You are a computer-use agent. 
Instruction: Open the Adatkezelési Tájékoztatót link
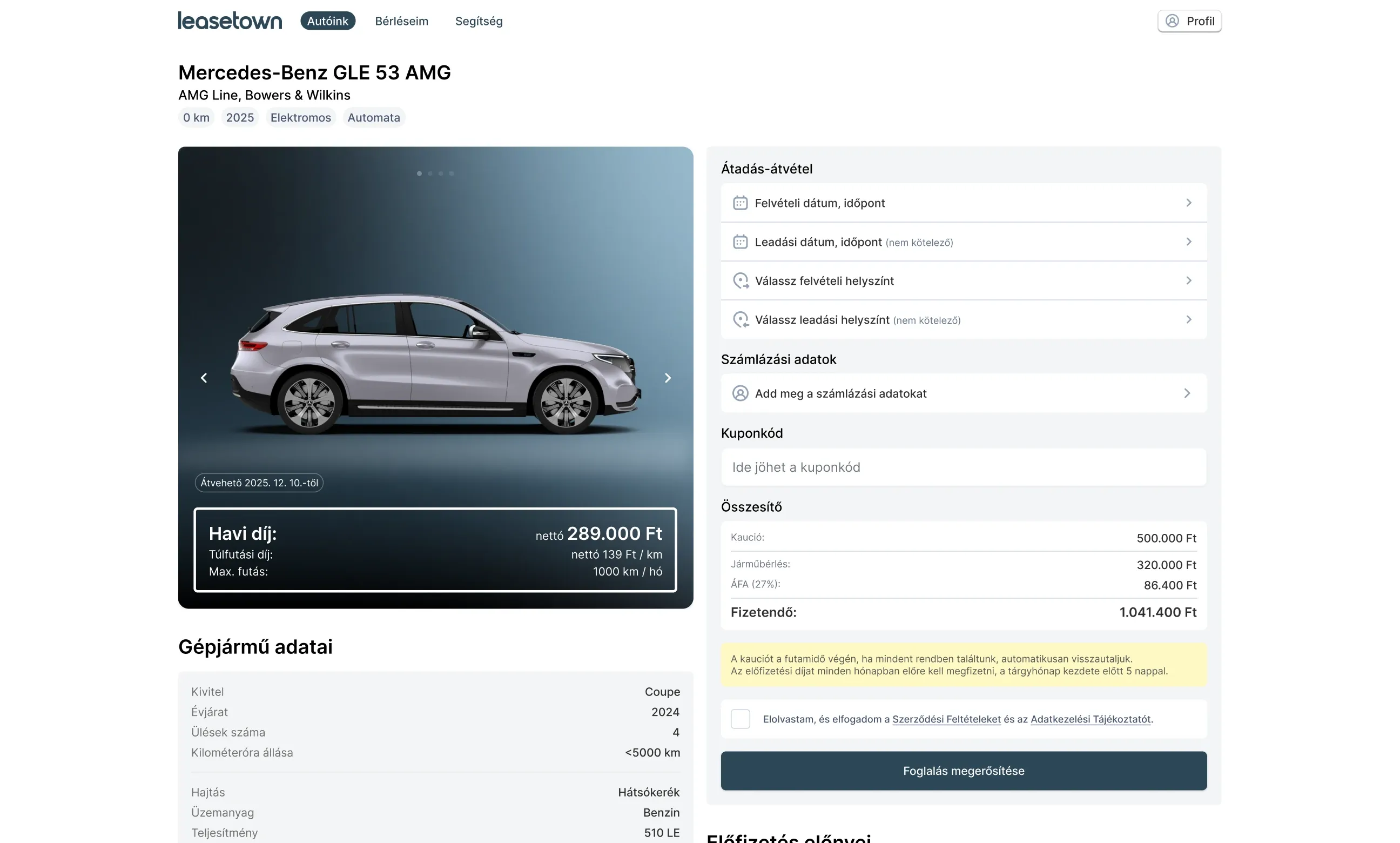[x=1091, y=719]
